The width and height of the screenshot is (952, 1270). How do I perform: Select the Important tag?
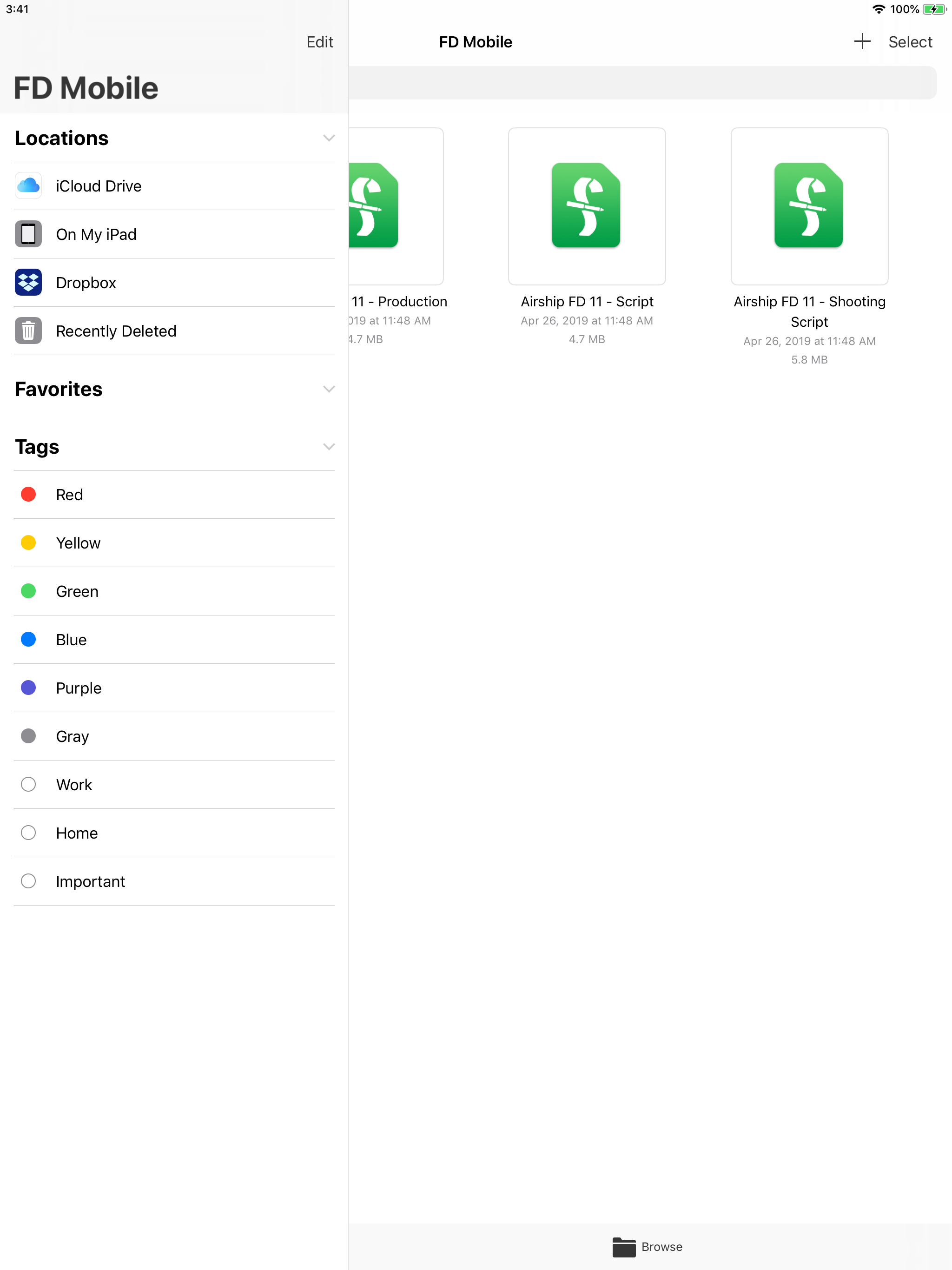[x=90, y=881]
